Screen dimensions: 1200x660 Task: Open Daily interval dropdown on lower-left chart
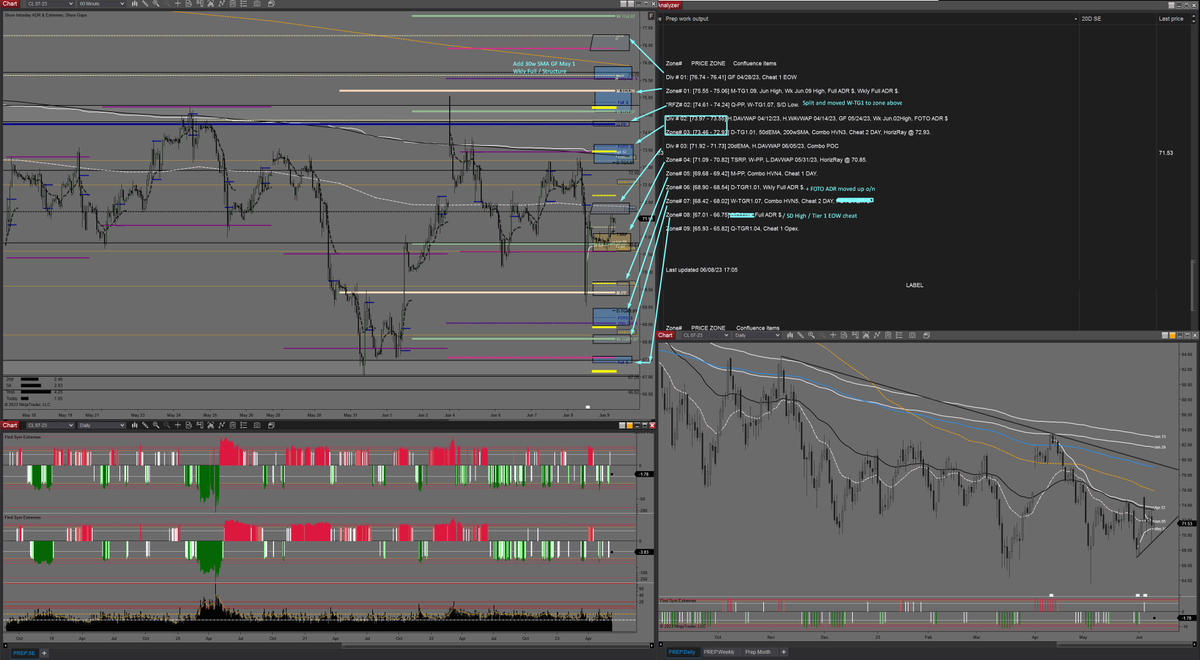tap(101, 425)
